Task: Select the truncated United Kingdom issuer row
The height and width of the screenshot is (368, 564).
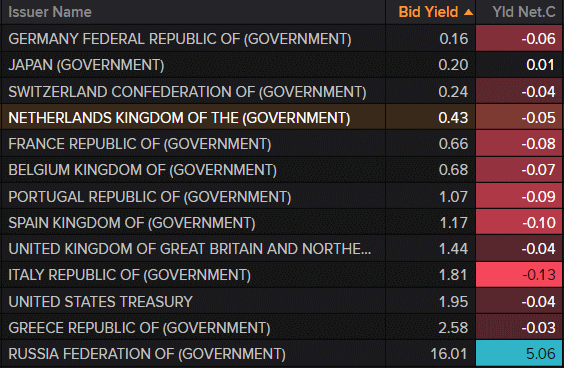Action: tap(282, 249)
